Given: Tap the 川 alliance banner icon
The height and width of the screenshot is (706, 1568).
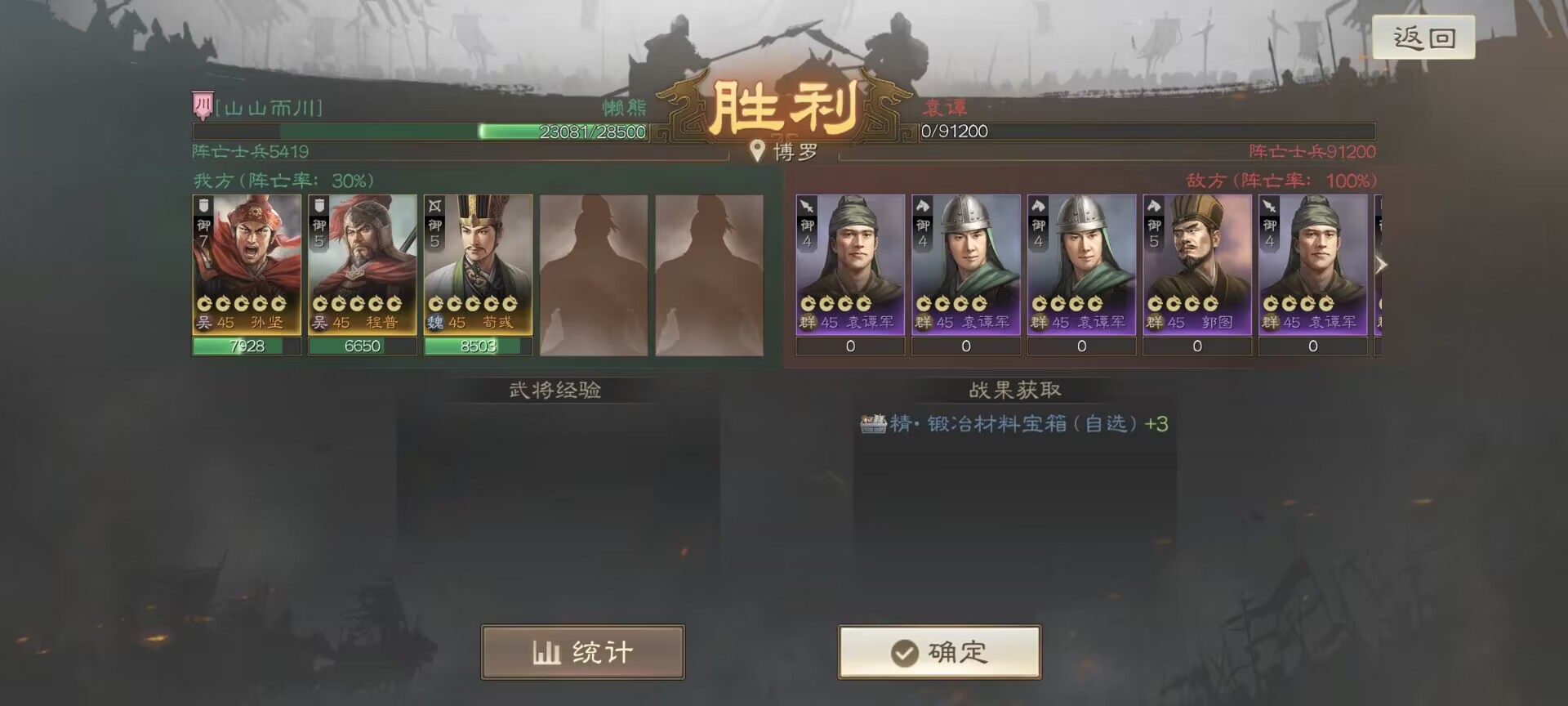Looking at the screenshot, I should tap(203, 106).
